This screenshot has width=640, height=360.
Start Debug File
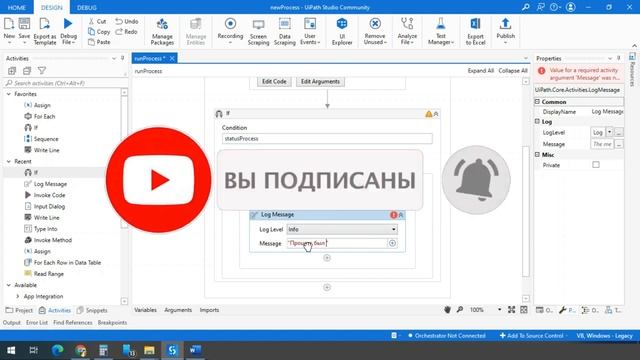(68, 31)
